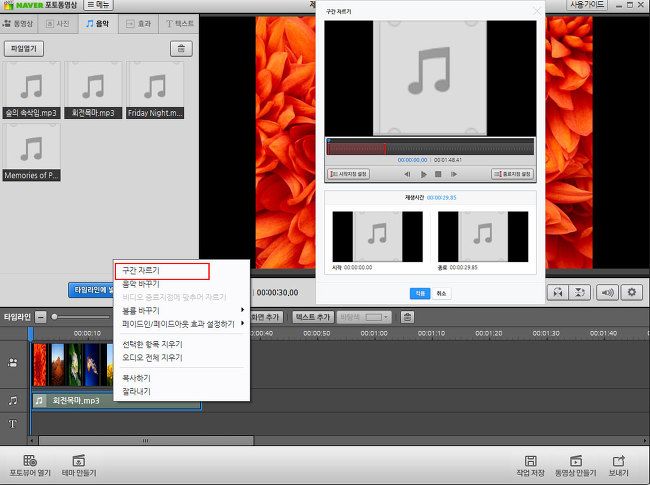Viewport: 650px width, 485px height.
Task: Select the Memories of P... music thumbnail
Action: click(x=32, y=153)
